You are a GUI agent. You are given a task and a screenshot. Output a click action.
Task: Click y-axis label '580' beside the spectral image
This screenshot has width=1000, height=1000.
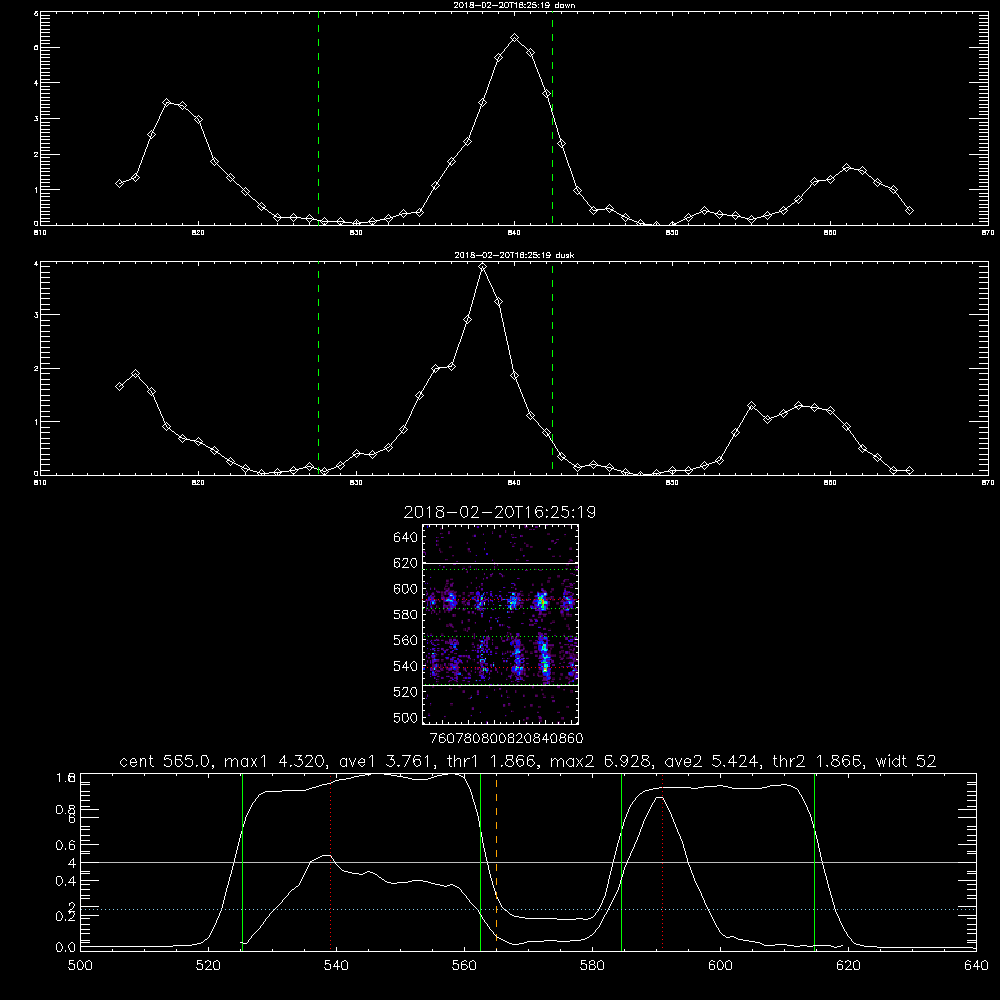click(x=406, y=615)
